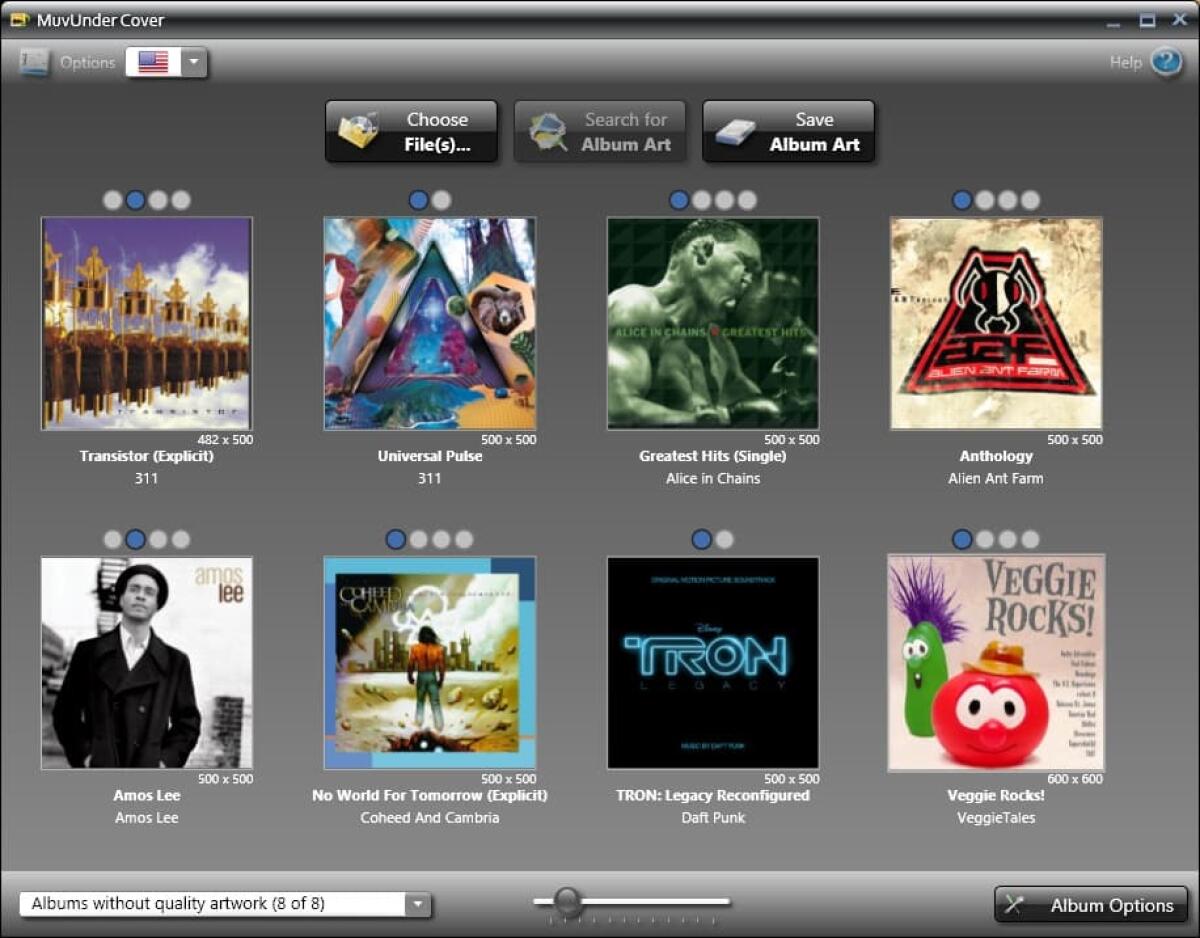Select the TRON: Legacy Reconfigured album cover
1200x938 pixels.
(712, 663)
